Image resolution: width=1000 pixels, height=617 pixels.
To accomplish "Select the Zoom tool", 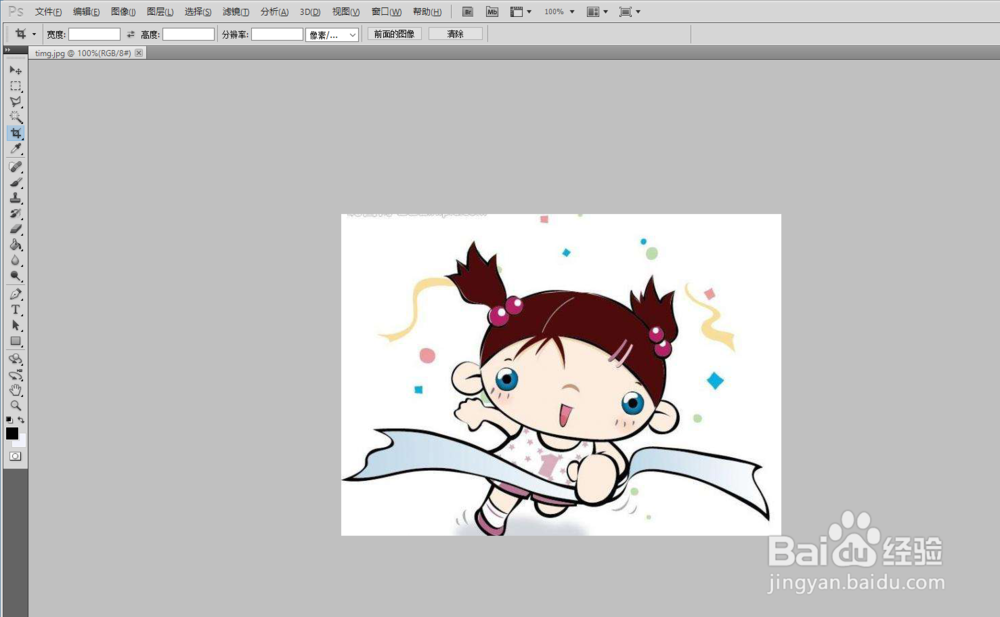I will click(15, 405).
